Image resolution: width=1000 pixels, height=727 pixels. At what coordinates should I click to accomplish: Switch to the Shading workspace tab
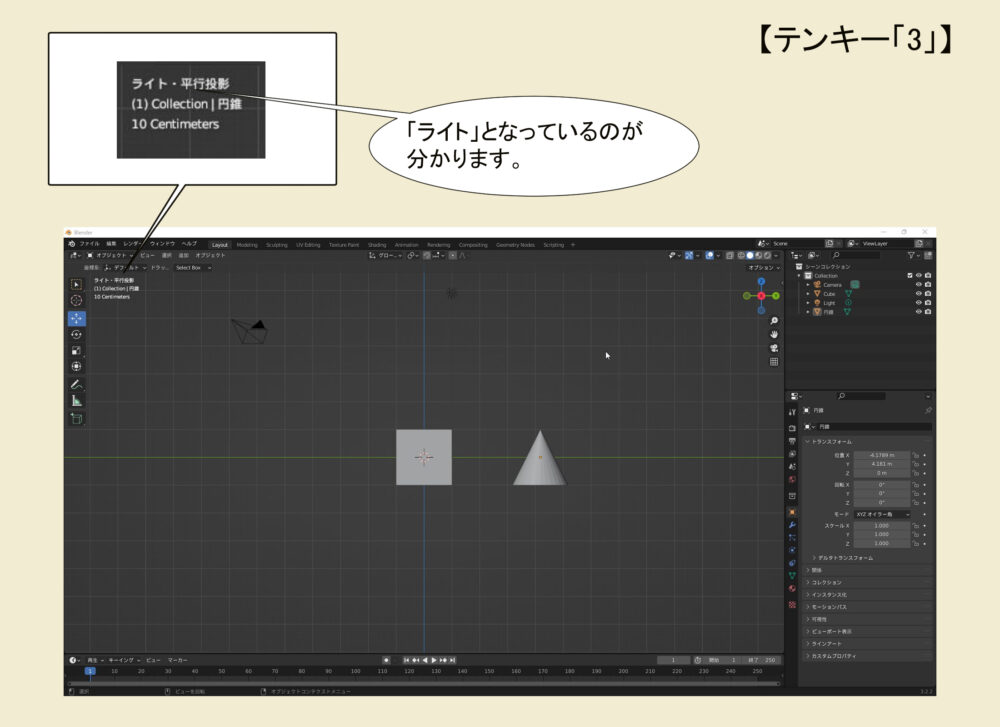(x=377, y=245)
